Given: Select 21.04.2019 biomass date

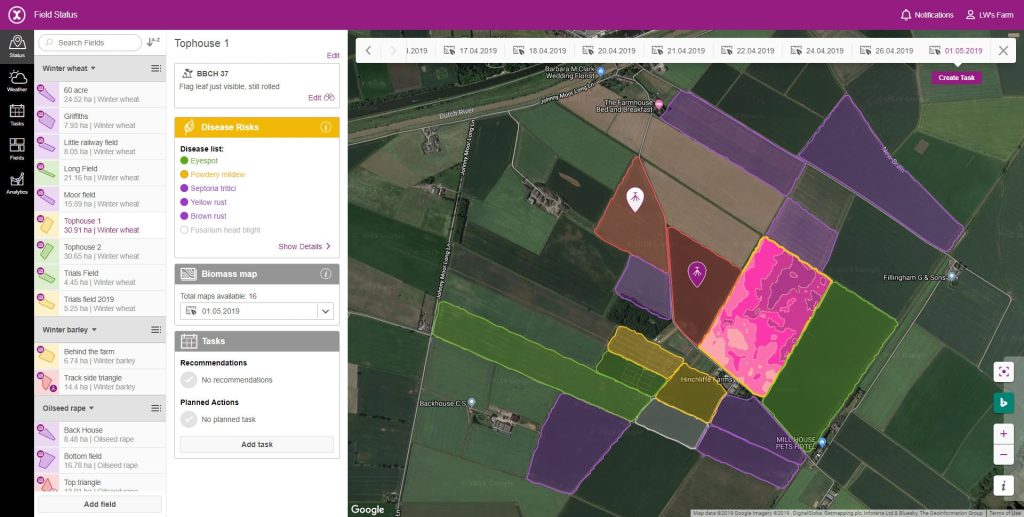Looking at the screenshot, I should tap(678, 50).
